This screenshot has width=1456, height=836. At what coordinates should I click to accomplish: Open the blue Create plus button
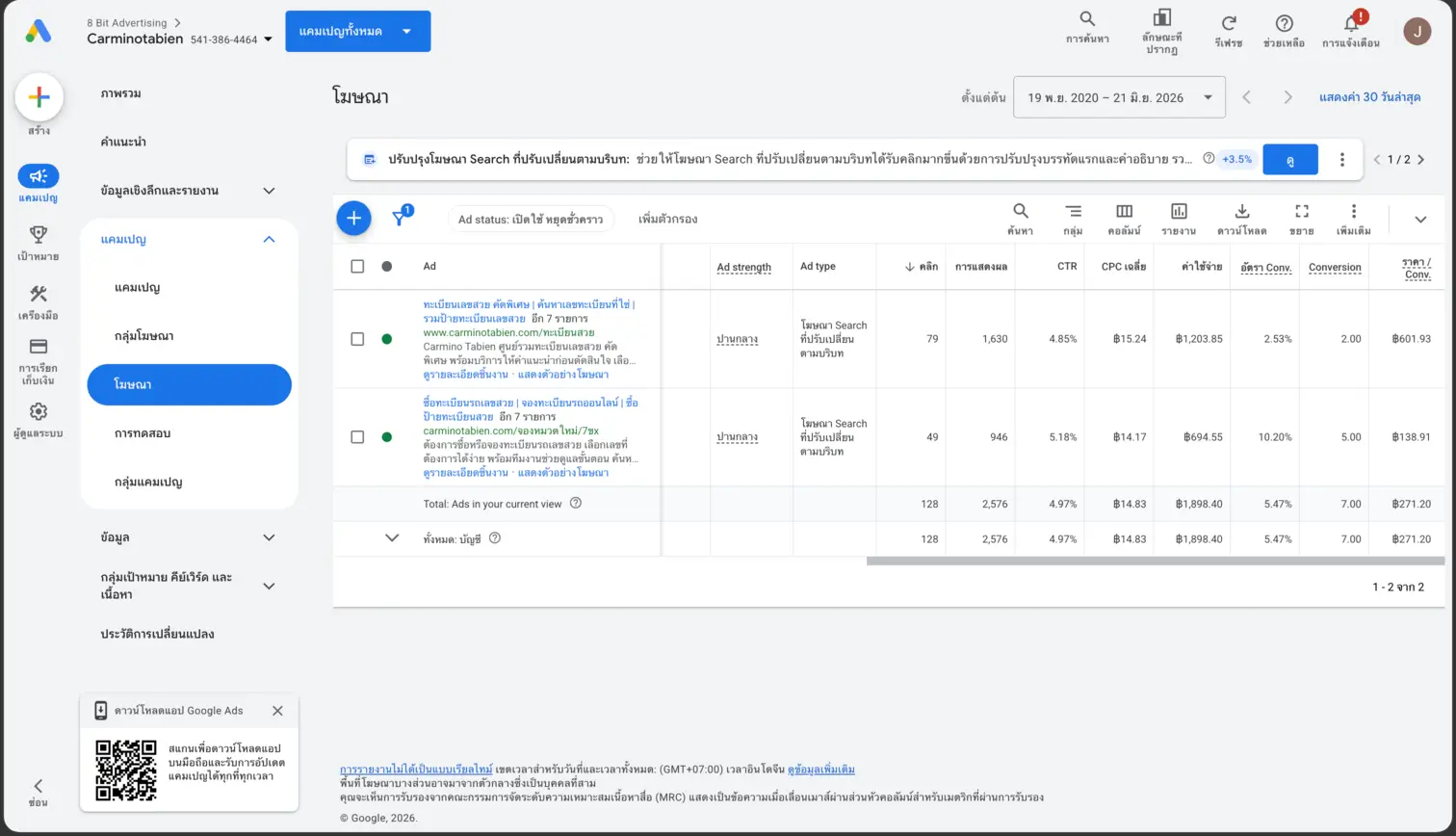pos(39,97)
